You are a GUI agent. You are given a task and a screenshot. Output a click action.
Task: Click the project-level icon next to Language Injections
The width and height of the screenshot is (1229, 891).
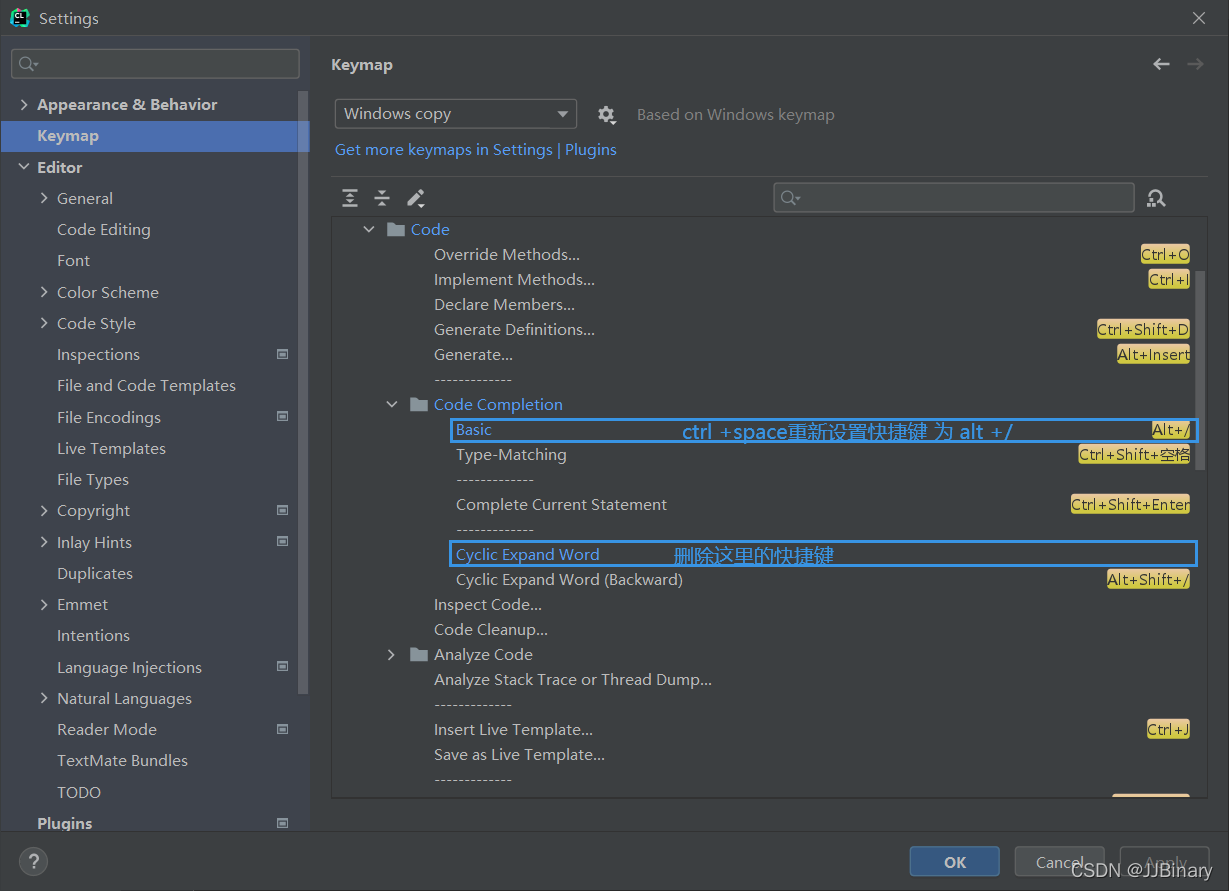click(x=282, y=666)
